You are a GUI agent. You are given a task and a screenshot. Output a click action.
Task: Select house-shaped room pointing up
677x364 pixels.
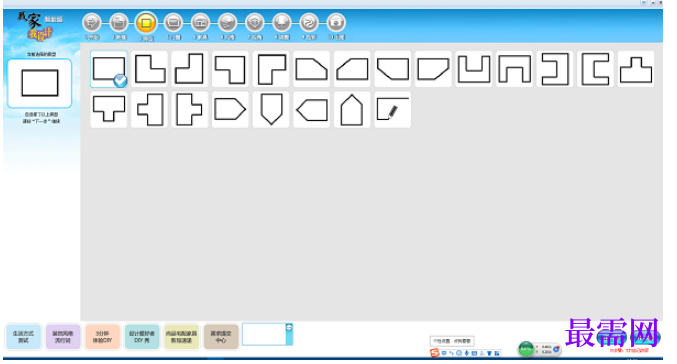click(352, 110)
